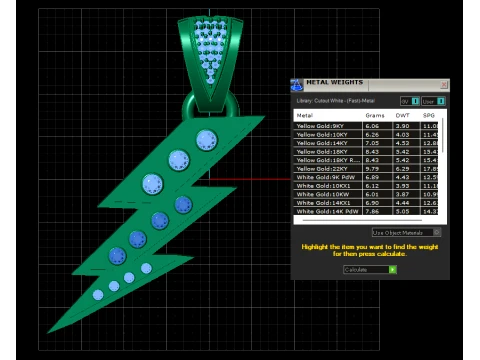480x360 pixels.
Task: Click the Metal Weights flask icon
Action: coord(297,85)
